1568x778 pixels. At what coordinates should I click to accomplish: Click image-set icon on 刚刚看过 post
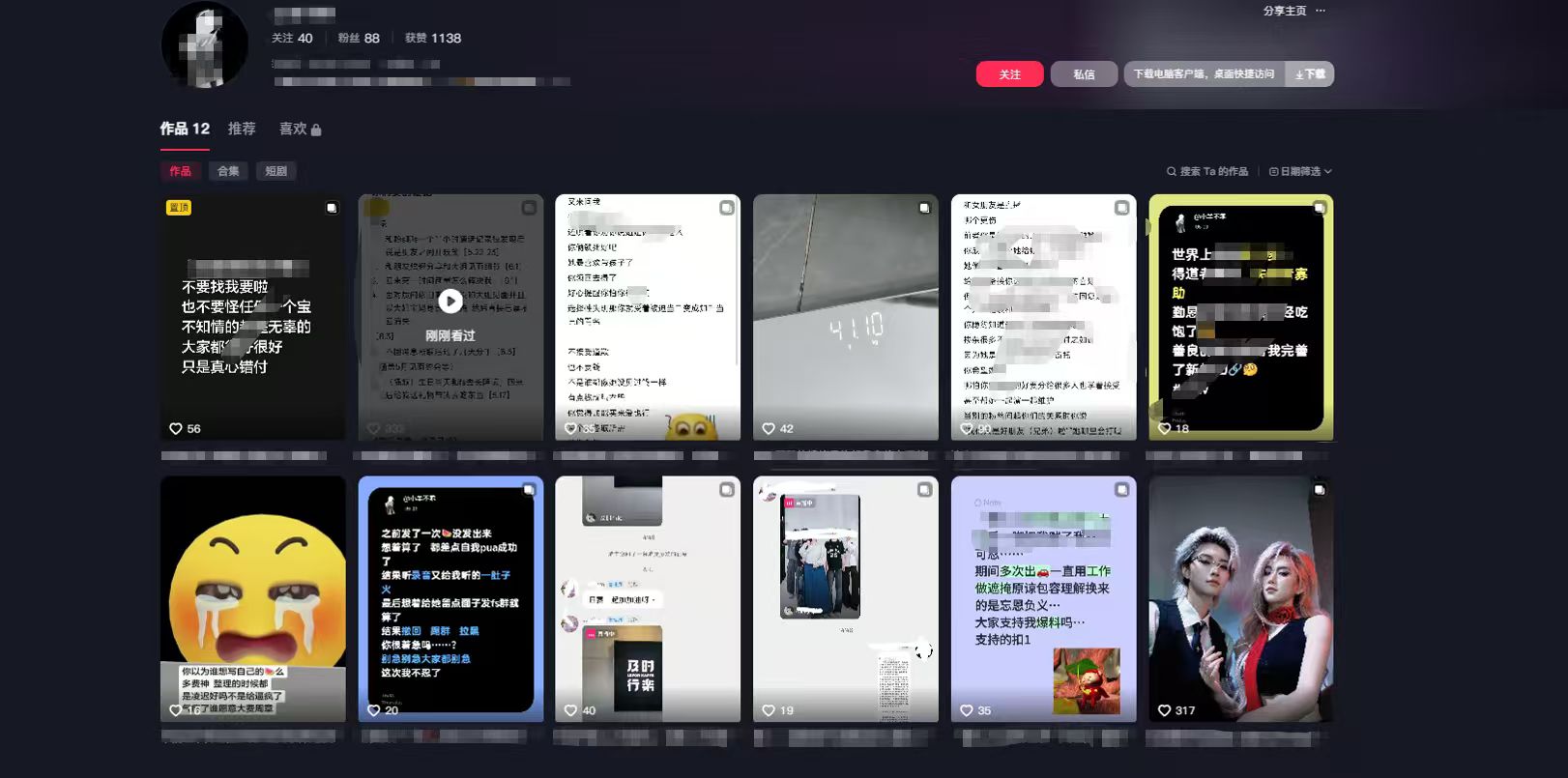[x=529, y=208]
